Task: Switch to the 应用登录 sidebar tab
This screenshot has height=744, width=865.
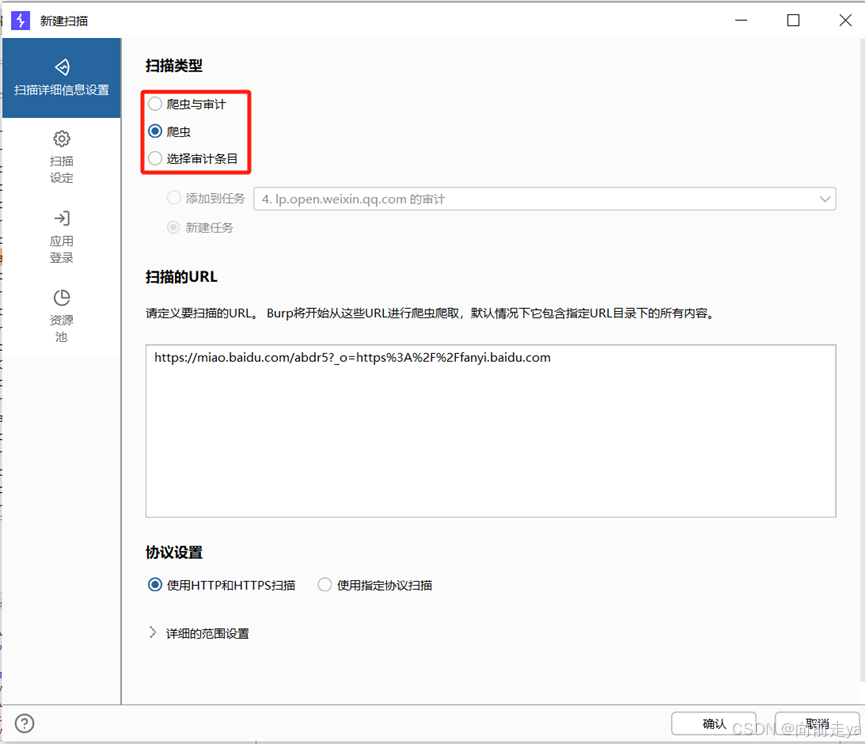Action: (61, 237)
